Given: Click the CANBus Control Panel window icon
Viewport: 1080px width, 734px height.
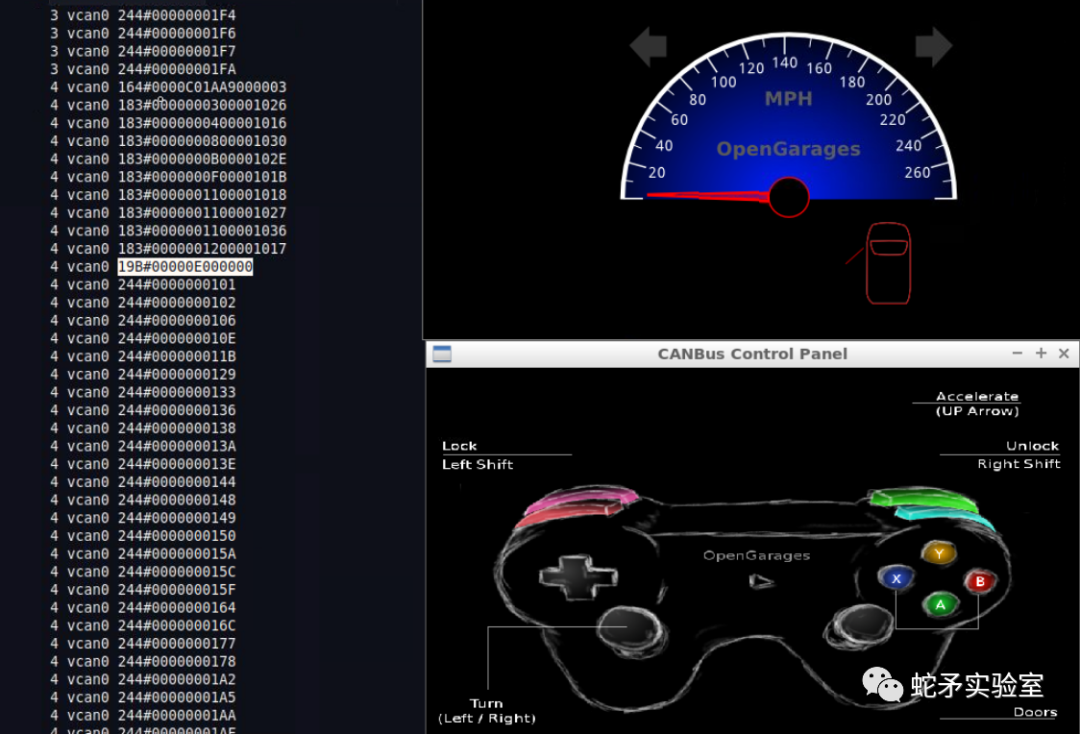Looking at the screenshot, I should [442, 354].
